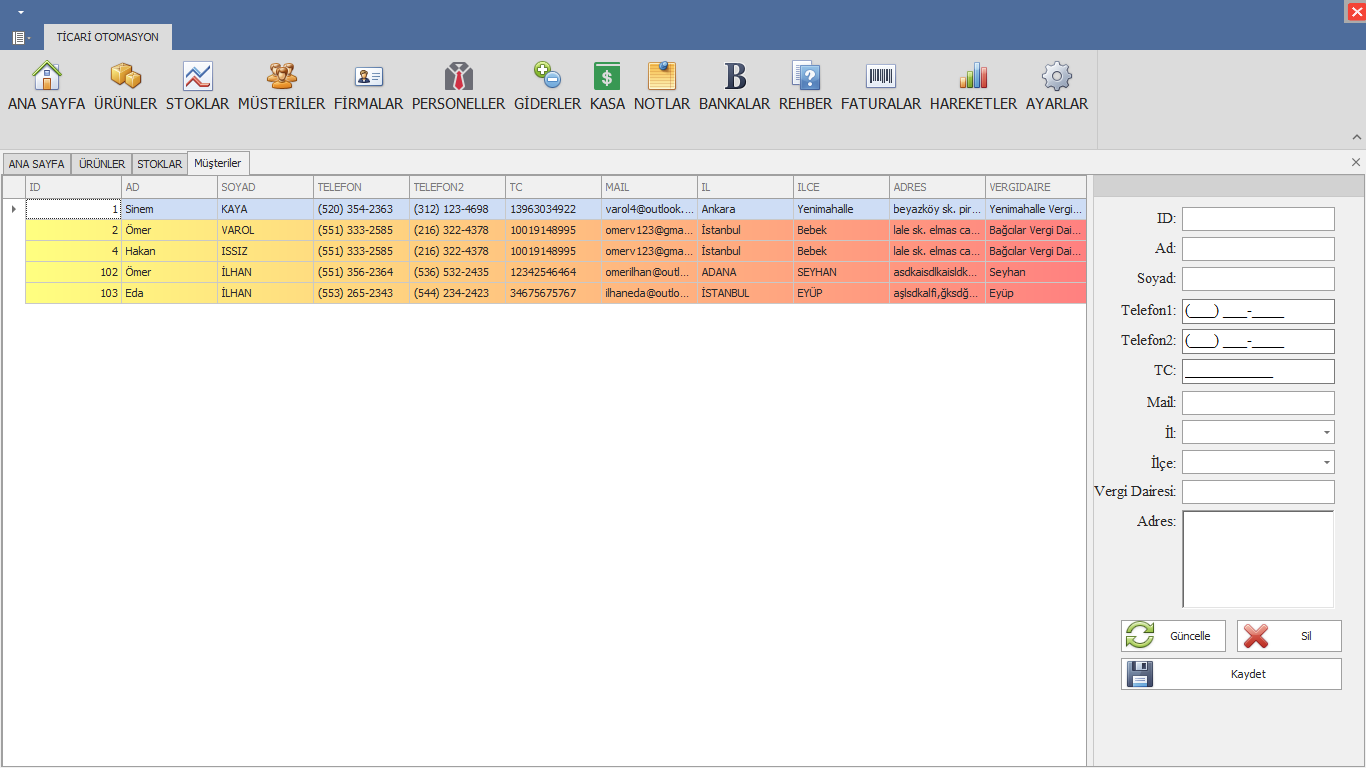Image resolution: width=1366 pixels, height=768 pixels.
Task: Switch to the STOKLAR document tab
Action: pyautogui.click(x=160, y=164)
